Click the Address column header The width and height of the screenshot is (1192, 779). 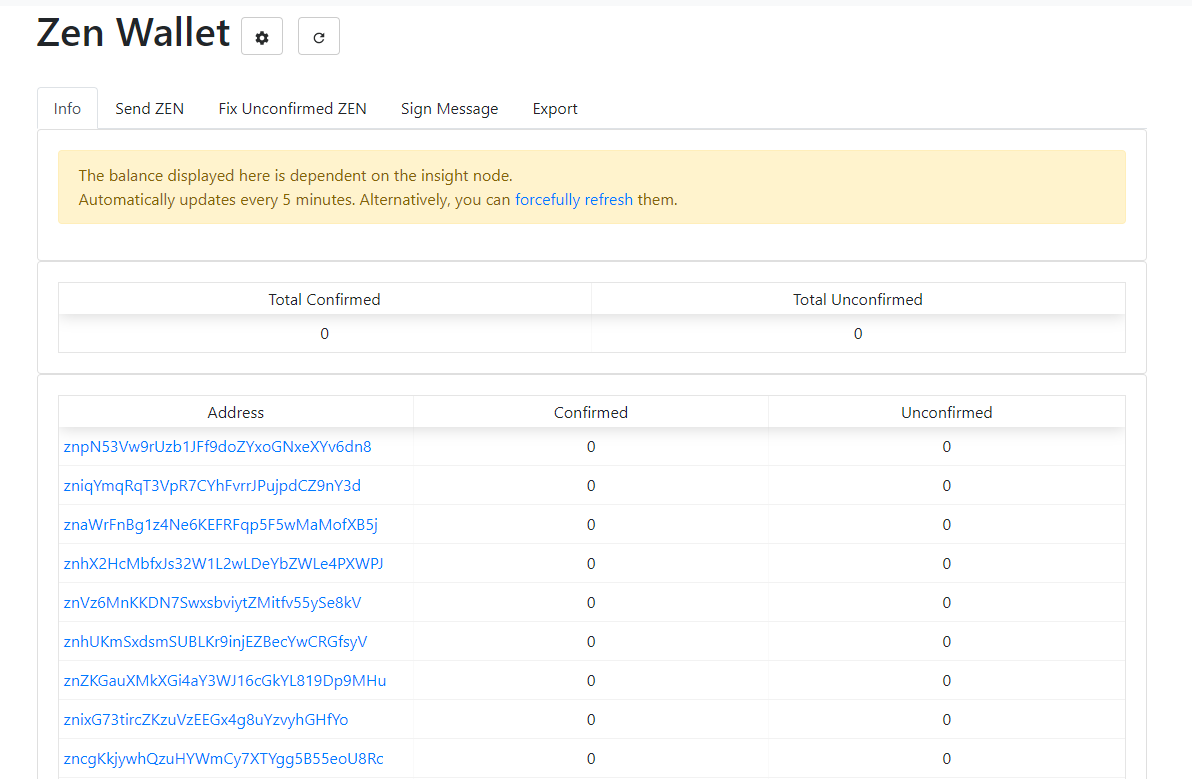(236, 413)
